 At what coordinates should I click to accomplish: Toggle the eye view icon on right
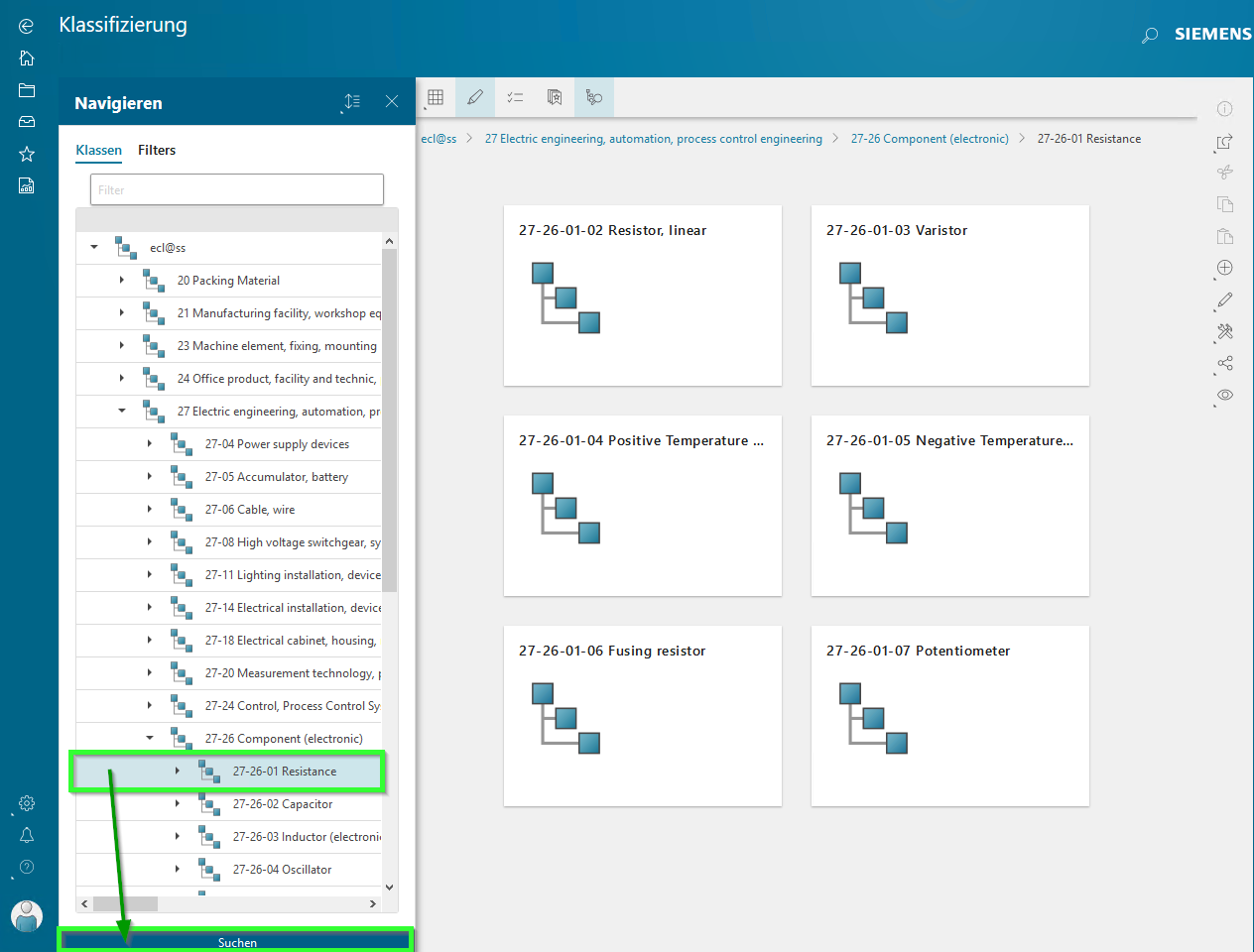pos(1225,395)
